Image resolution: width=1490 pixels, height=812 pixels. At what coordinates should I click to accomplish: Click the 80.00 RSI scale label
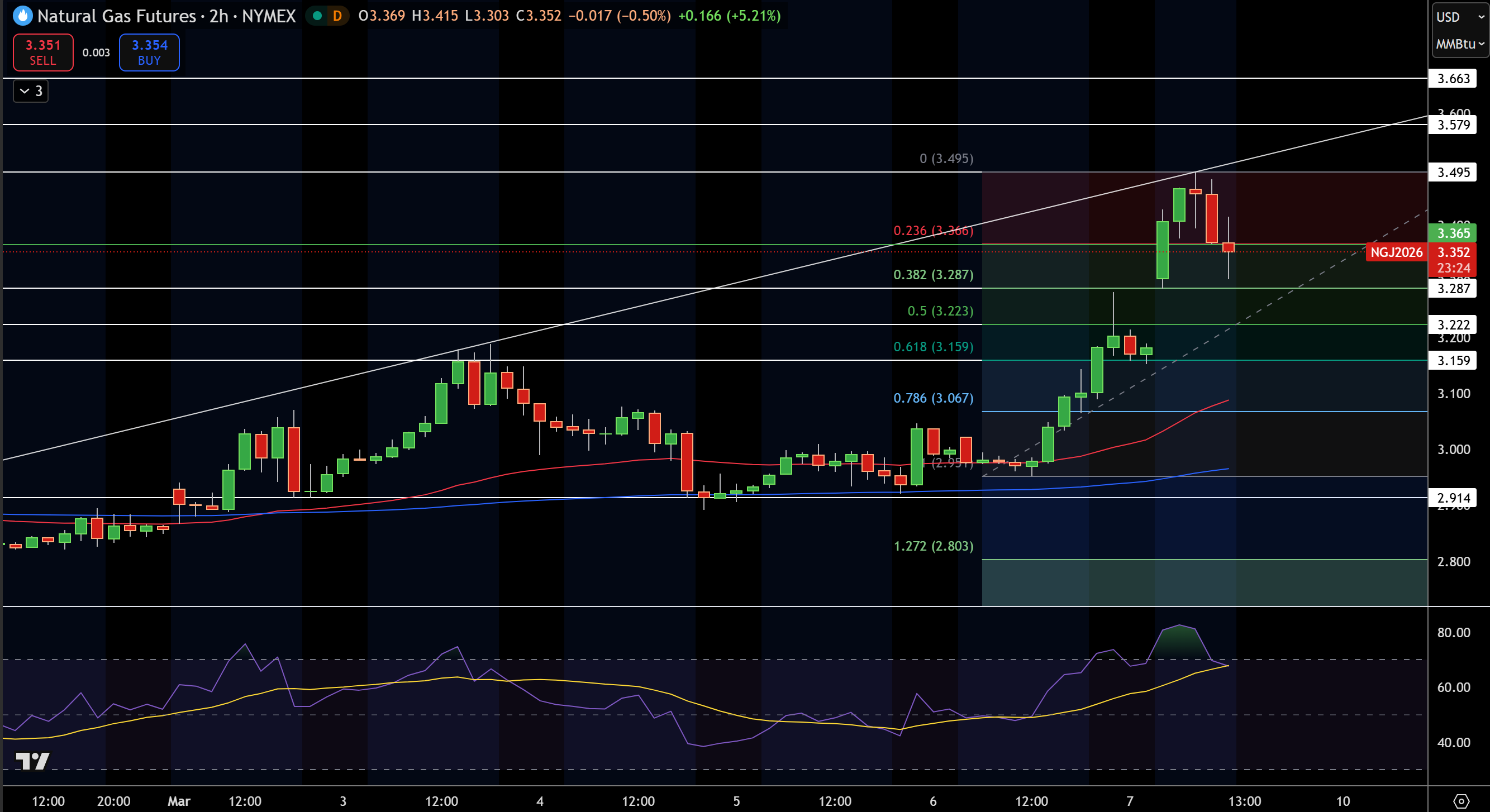coord(1453,632)
